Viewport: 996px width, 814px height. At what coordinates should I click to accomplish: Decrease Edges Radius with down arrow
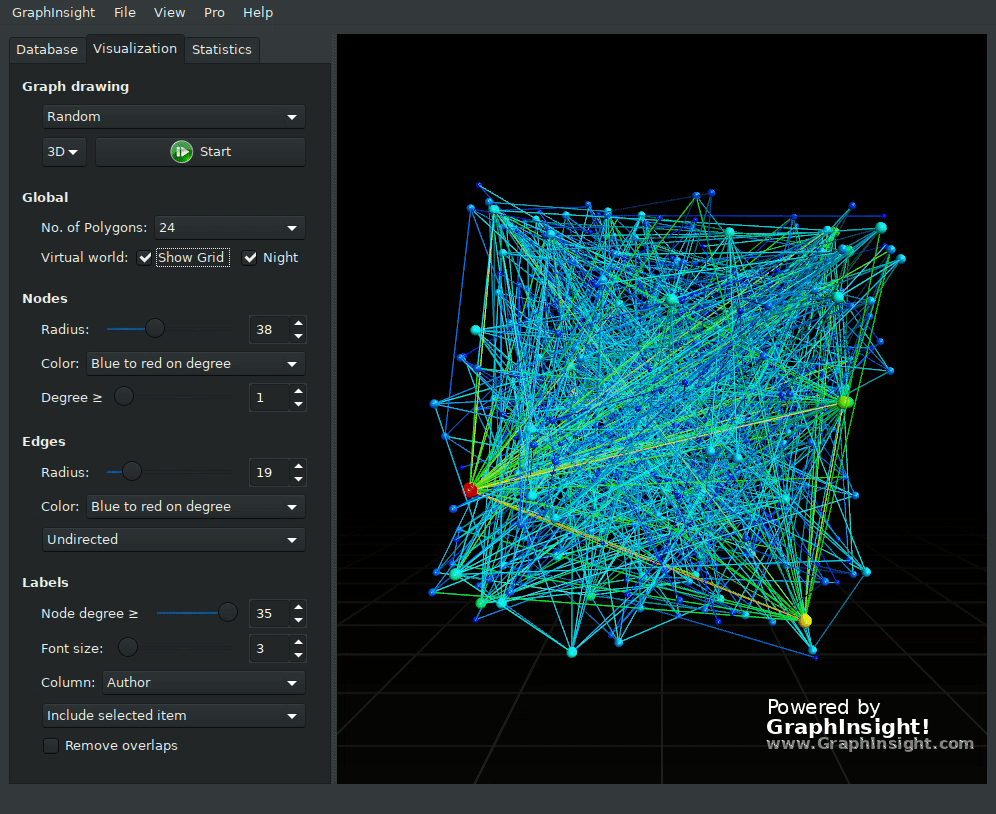(x=298, y=479)
